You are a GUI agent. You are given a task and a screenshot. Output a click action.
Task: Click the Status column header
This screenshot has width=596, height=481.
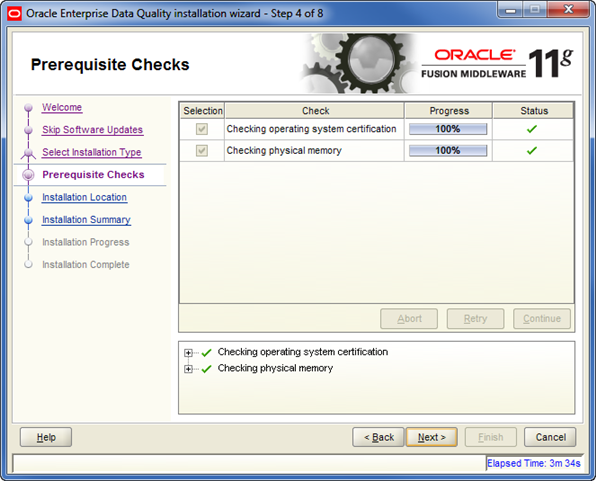(x=534, y=111)
